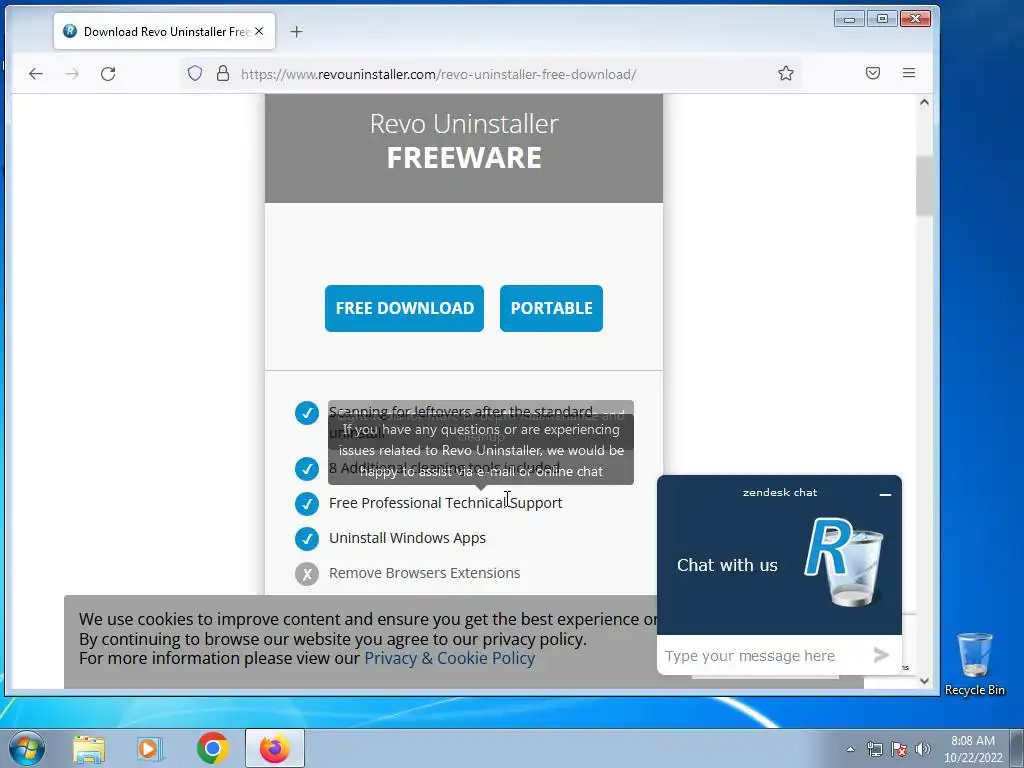Screen dimensions: 1024x768
Task: Open a new tab with plus button
Action: pos(296,31)
